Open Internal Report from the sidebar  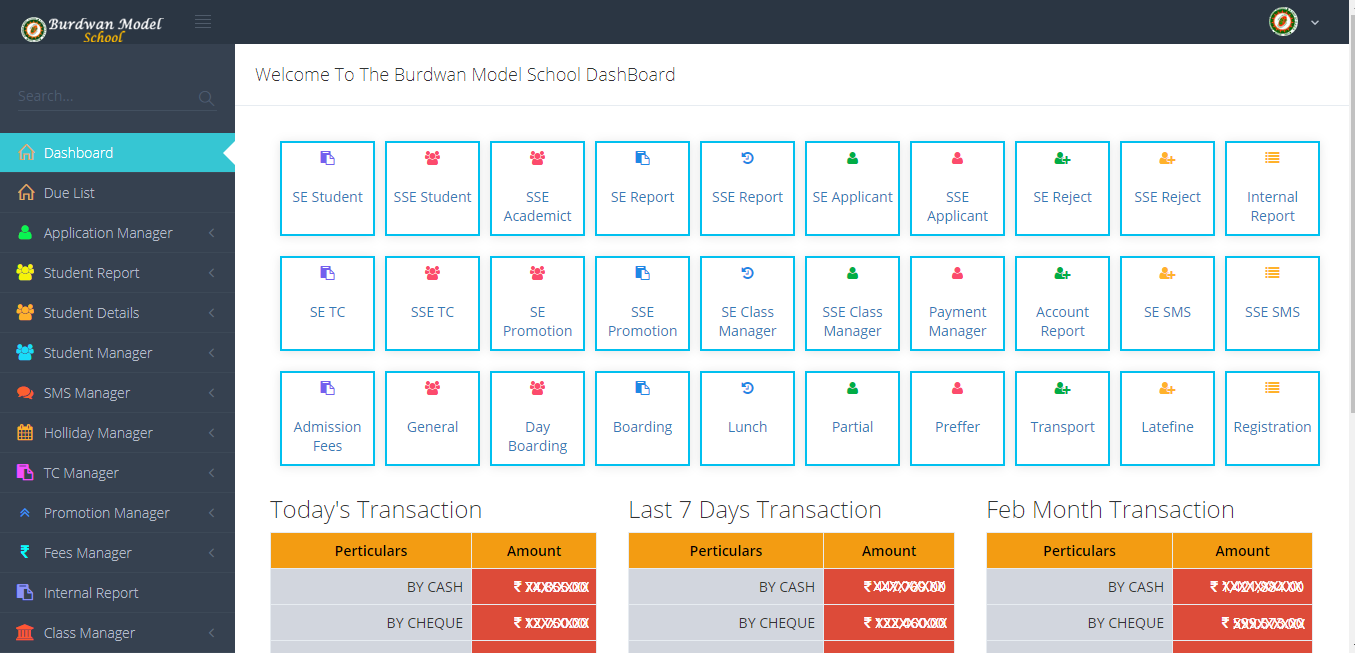point(91,593)
